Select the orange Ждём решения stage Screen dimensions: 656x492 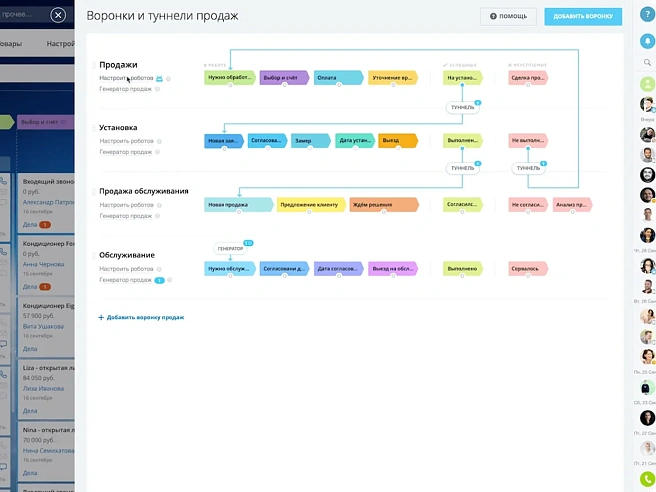coord(384,205)
